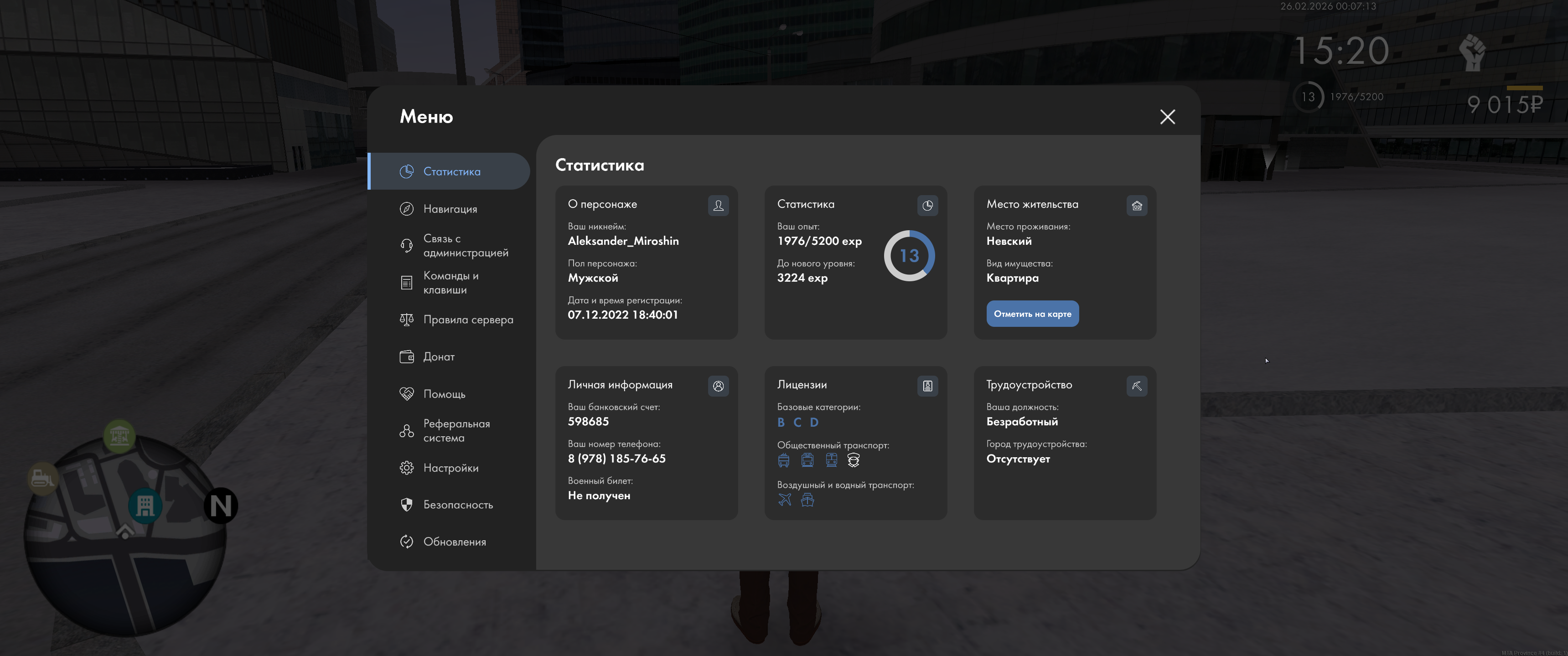Click the airplane license icon
Image resolution: width=1568 pixels, height=656 pixels.
pyautogui.click(x=785, y=500)
